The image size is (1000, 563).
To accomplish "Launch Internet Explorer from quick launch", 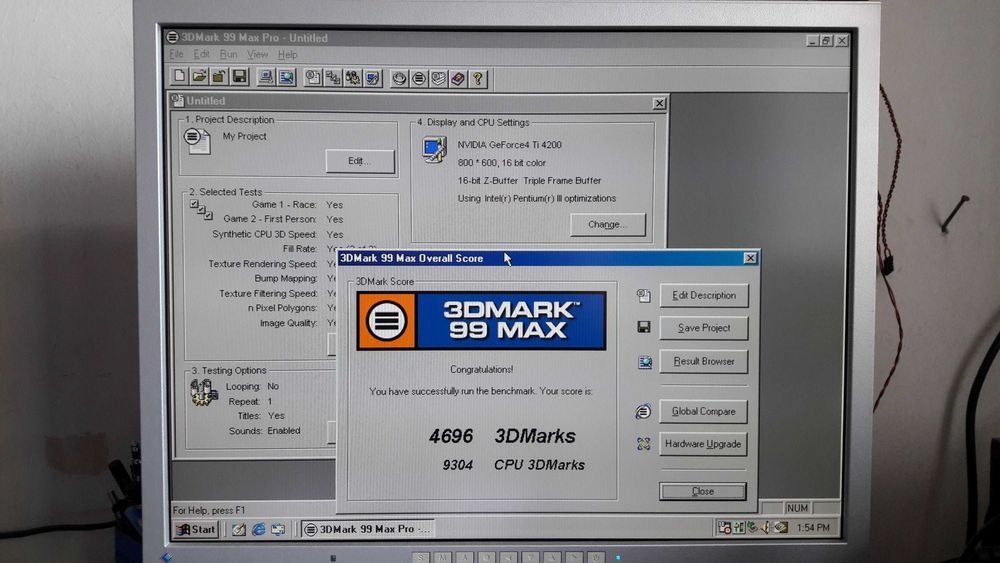I will point(258,529).
